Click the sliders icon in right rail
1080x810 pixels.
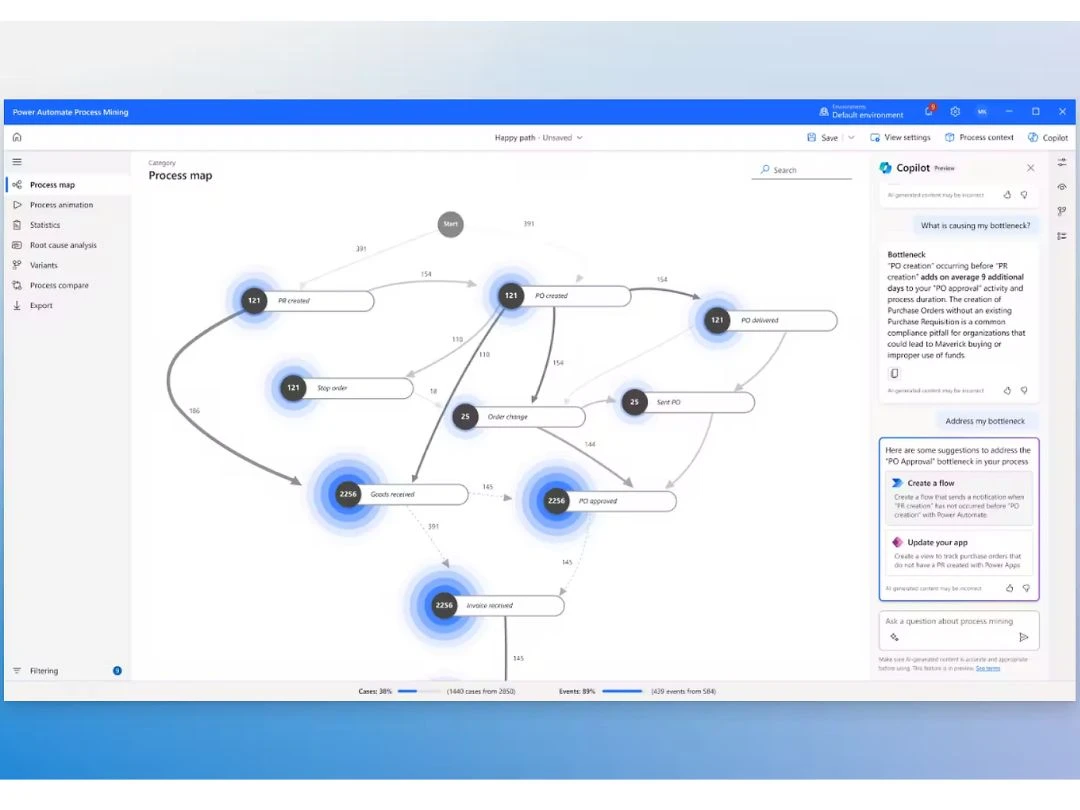coord(1062,162)
